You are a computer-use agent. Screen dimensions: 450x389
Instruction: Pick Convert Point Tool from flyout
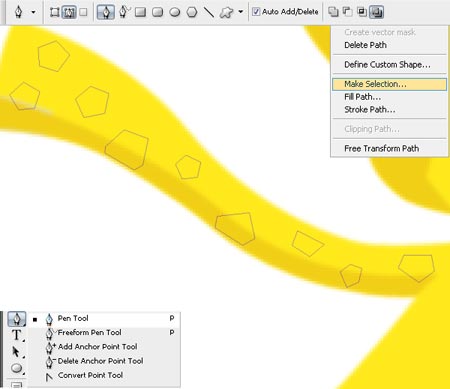(x=104, y=375)
